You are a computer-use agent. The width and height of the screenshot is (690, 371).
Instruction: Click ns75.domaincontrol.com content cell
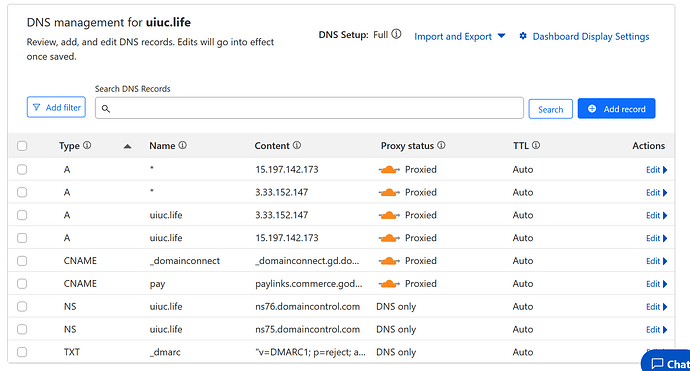coord(307,330)
